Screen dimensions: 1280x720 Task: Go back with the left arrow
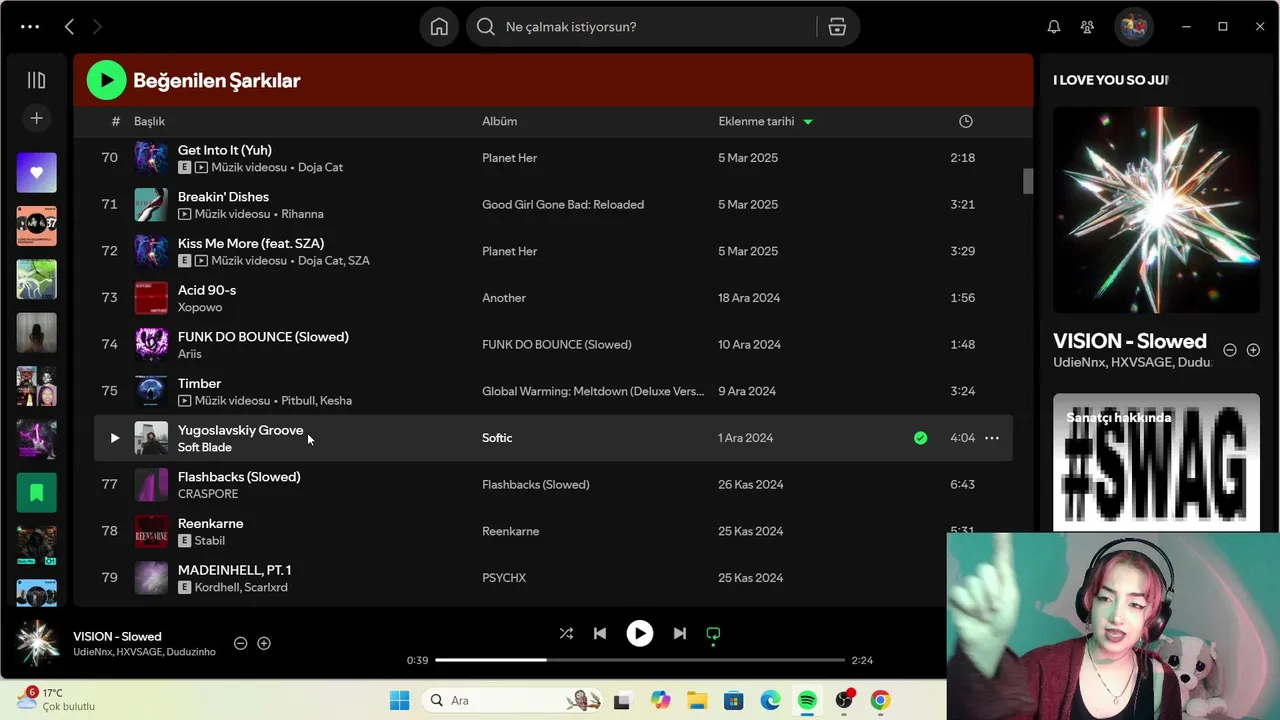(x=69, y=27)
